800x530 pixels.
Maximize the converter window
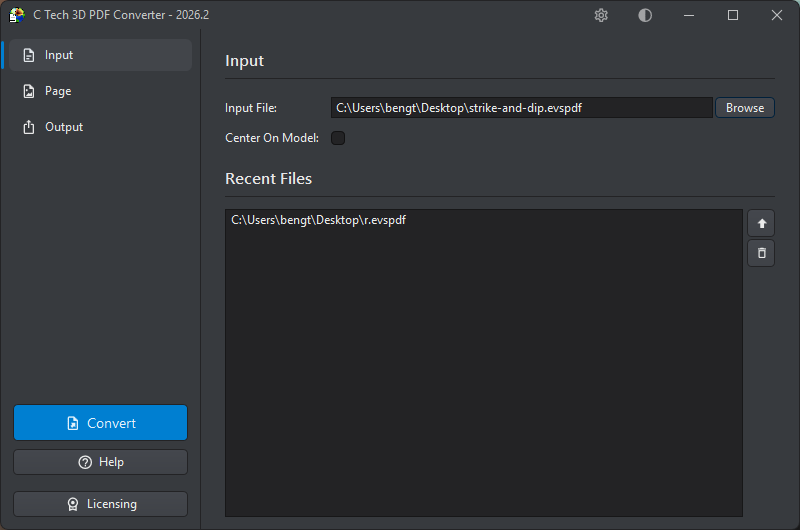733,15
